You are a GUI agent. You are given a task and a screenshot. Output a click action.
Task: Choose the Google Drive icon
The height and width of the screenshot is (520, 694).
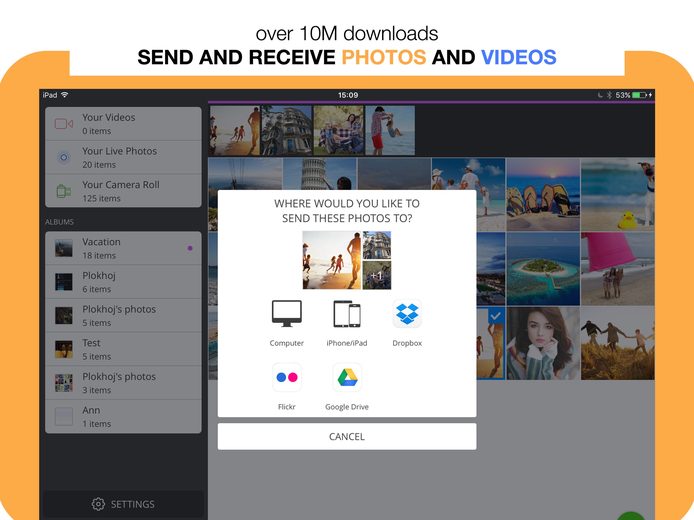(347, 377)
